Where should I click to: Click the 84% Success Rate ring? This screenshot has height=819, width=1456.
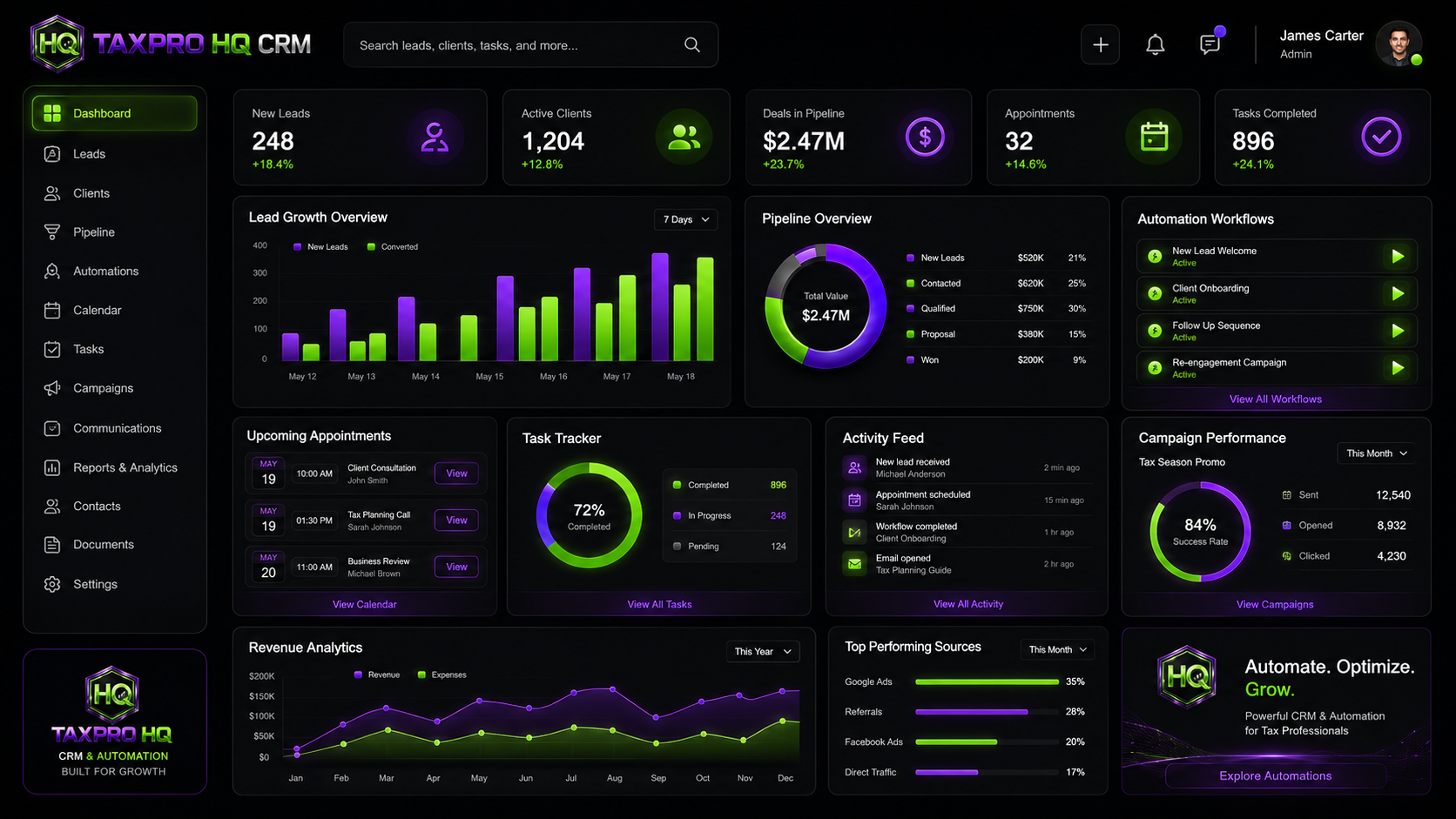click(1200, 533)
